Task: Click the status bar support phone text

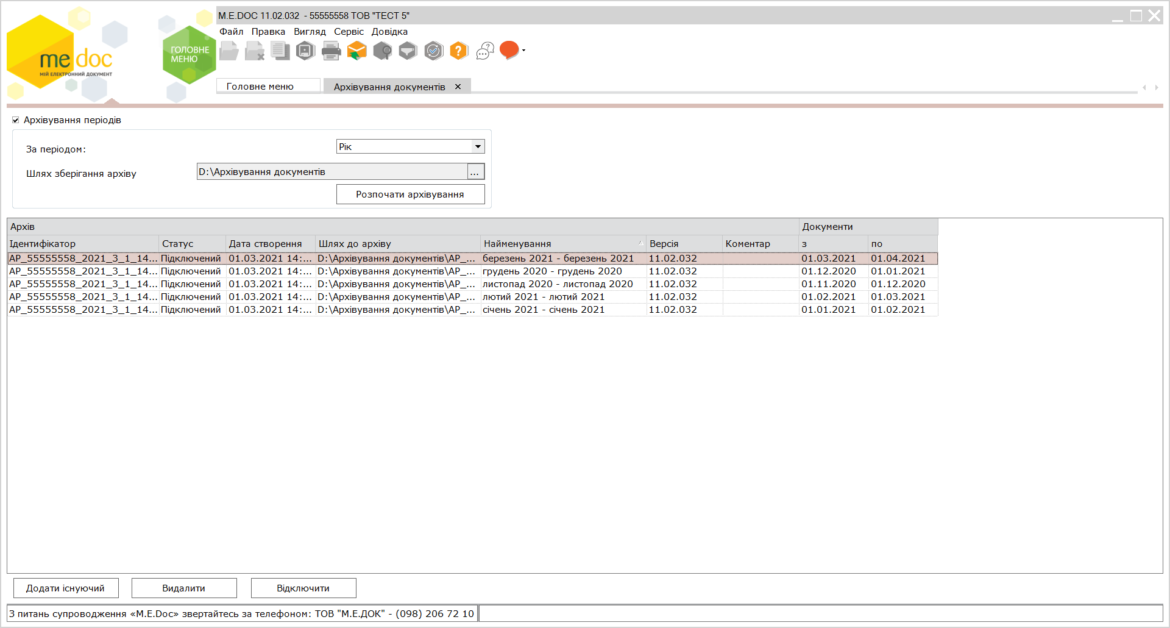Action: coord(242,614)
